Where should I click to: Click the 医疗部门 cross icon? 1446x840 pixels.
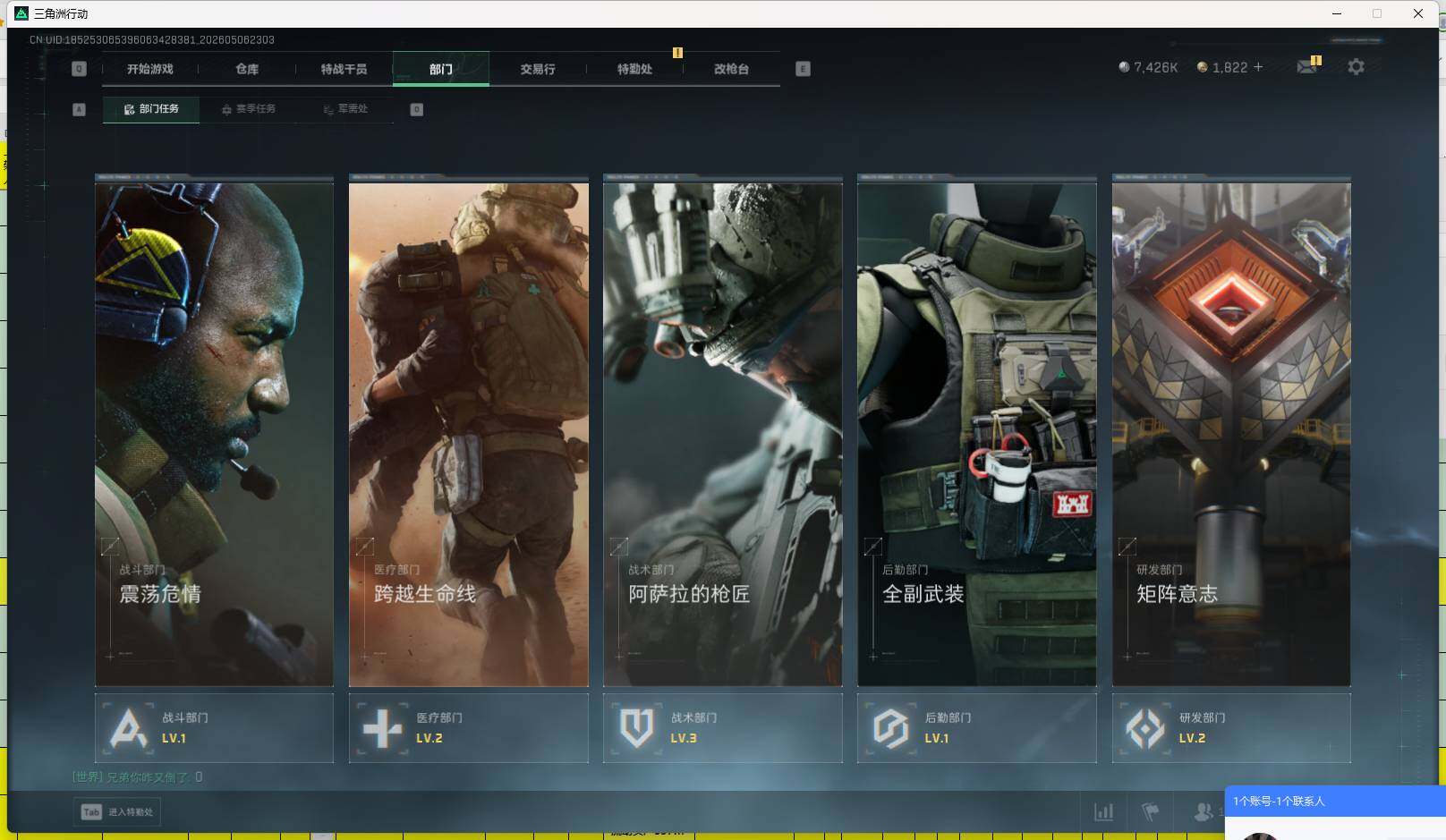click(382, 728)
